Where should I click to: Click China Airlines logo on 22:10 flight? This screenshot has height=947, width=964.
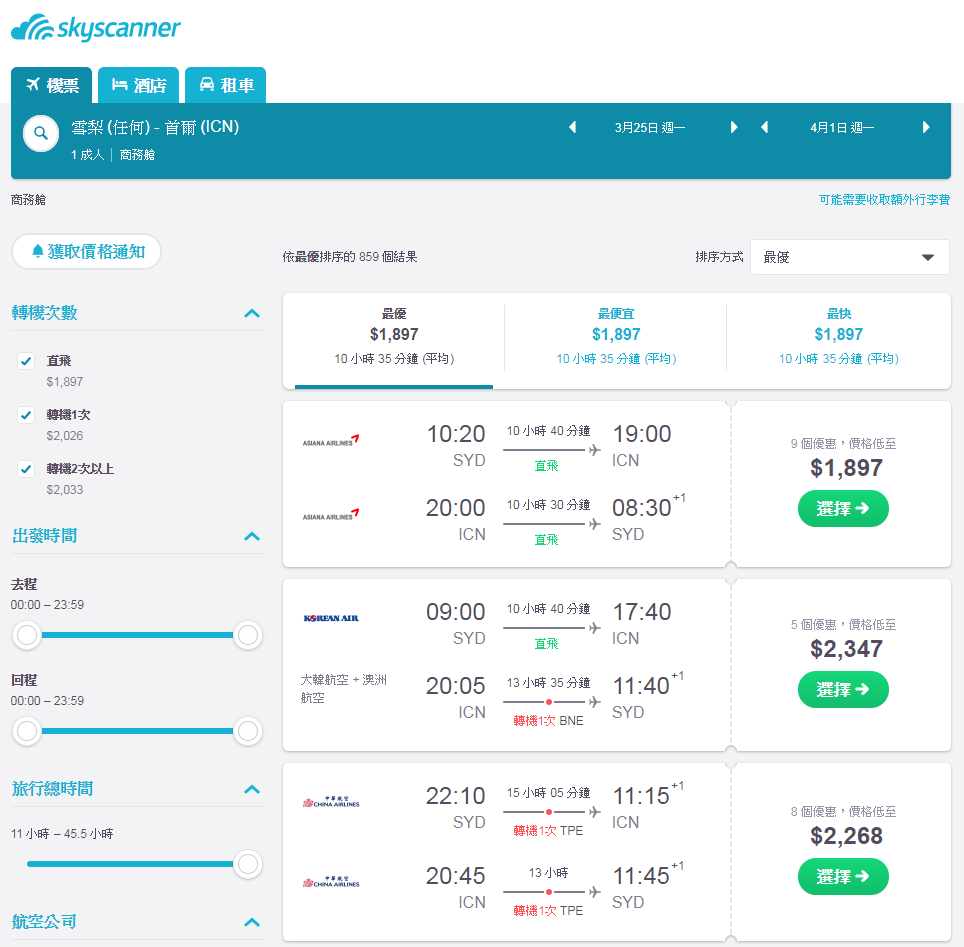pyautogui.click(x=331, y=801)
